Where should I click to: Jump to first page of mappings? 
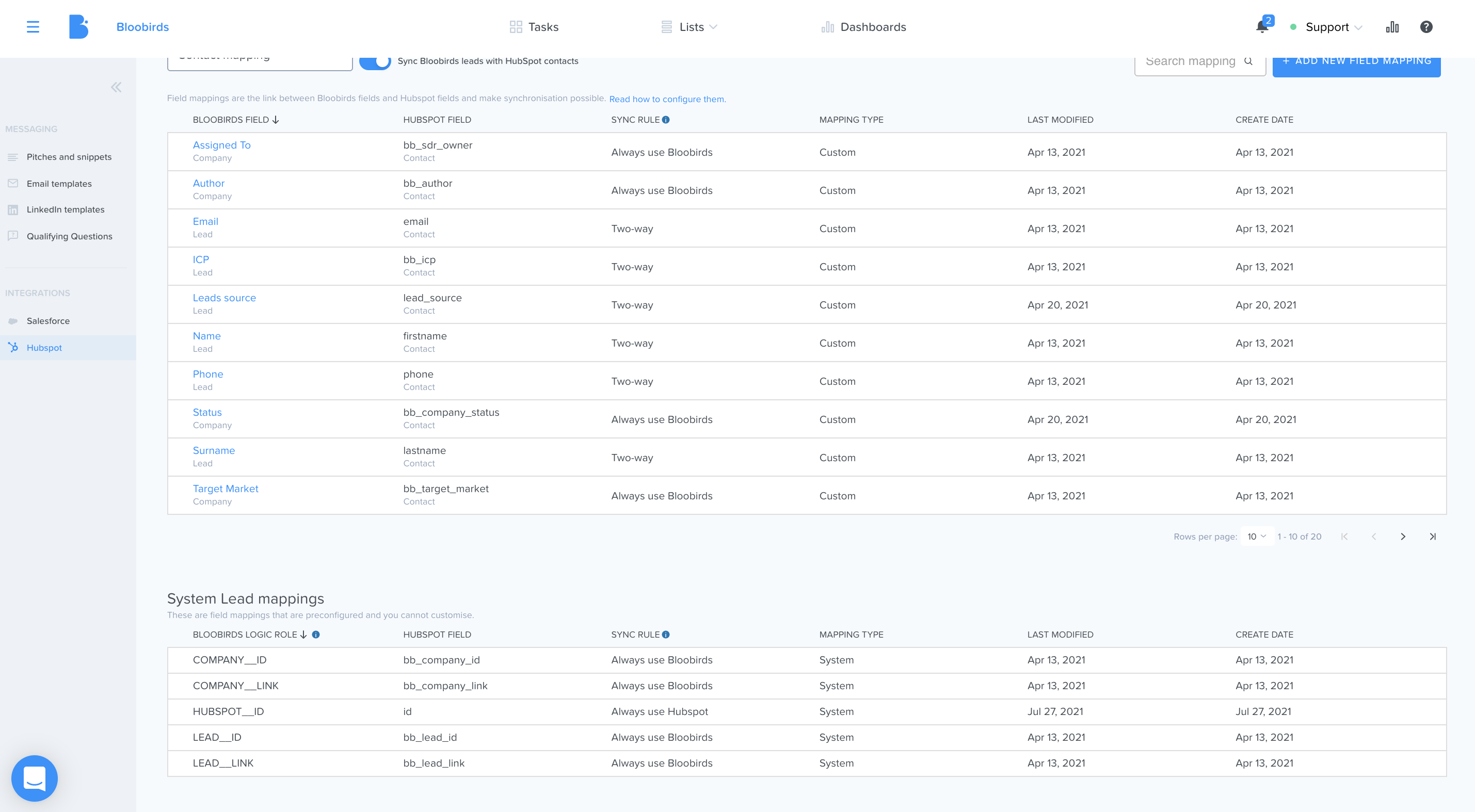1344,537
